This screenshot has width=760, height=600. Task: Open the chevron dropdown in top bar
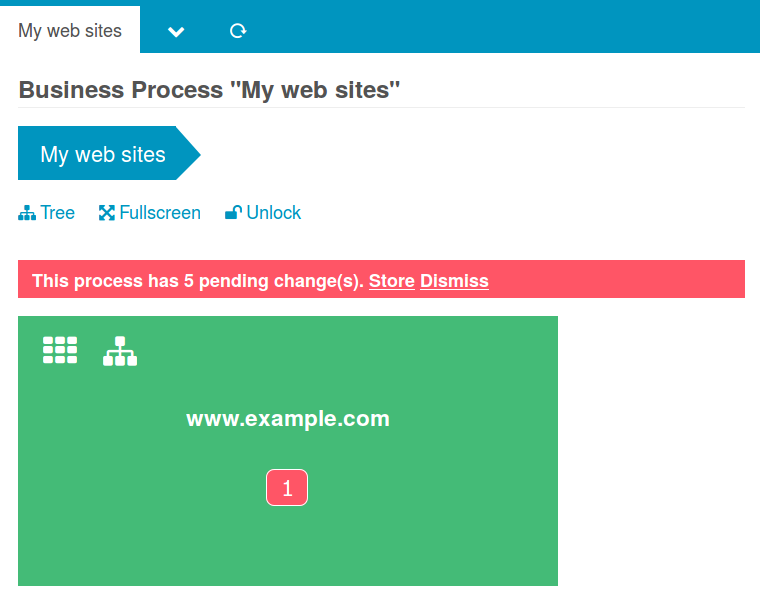176,32
